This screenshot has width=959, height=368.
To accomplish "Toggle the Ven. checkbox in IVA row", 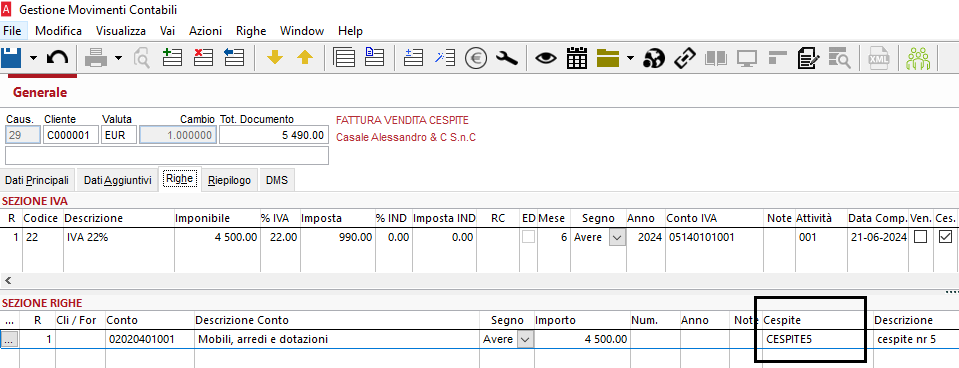I will (x=920, y=237).
